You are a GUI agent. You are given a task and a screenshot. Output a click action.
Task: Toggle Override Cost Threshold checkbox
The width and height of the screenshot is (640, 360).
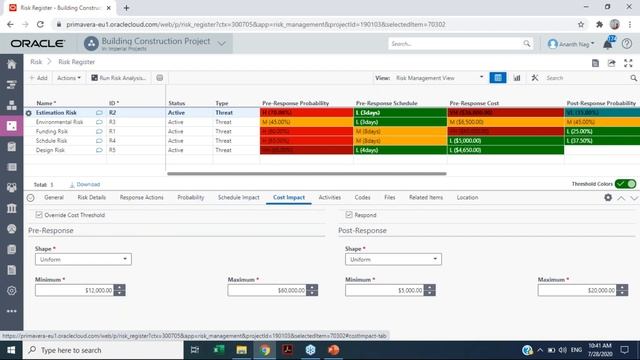tap(39, 215)
